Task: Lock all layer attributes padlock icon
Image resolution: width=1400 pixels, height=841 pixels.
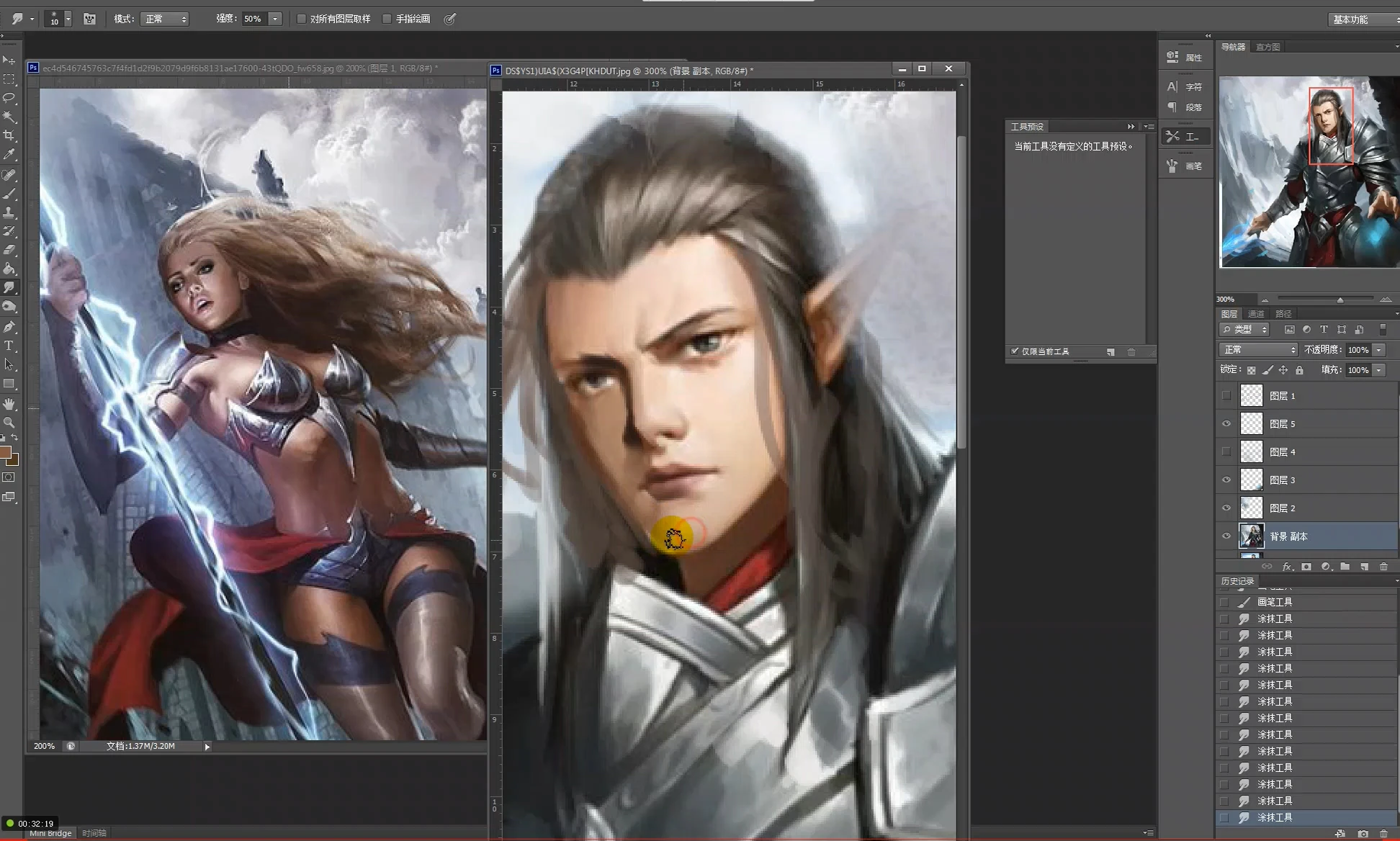Action: pos(1299,370)
